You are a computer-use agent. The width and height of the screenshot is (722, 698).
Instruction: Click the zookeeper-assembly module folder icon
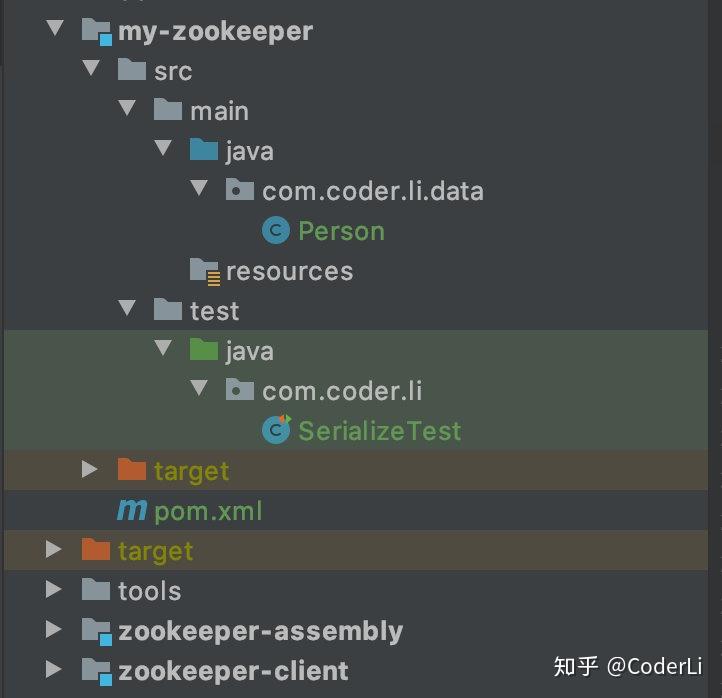96,631
